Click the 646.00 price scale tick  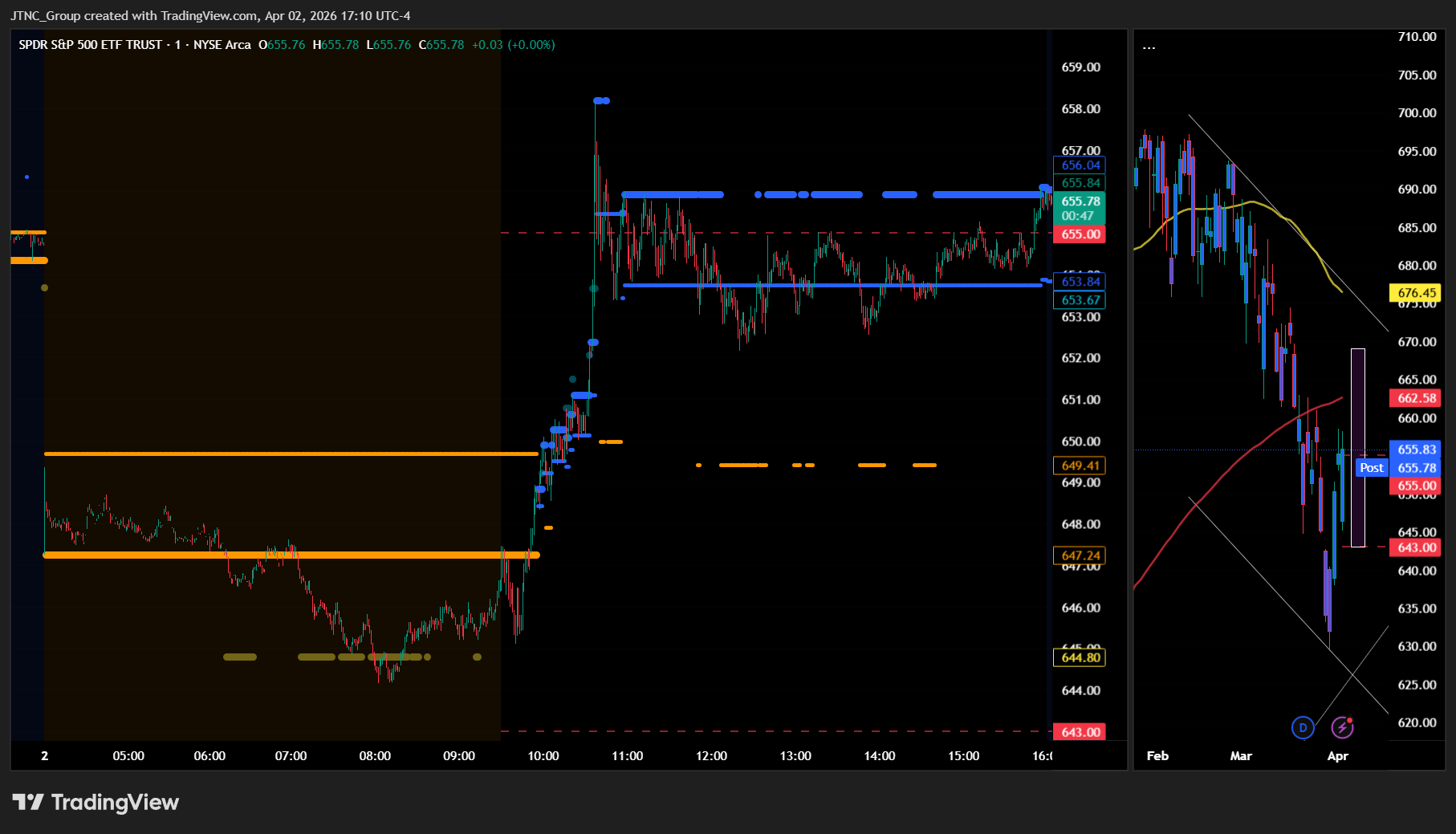click(x=1080, y=608)
